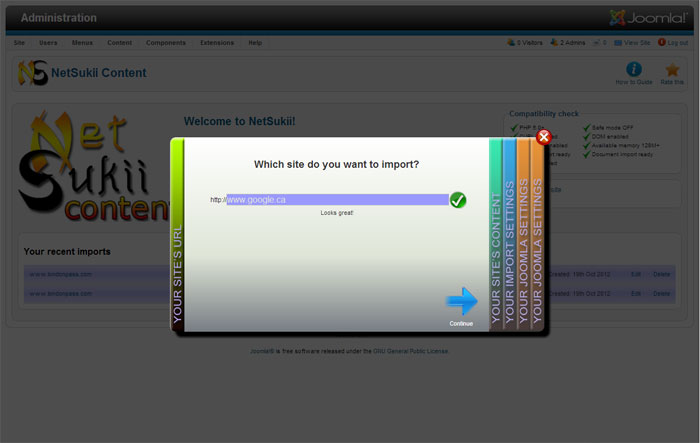Click the Safe mode OFF check item
The height and width of the screenshot is (443, 700).
pyautogui.click(x=608, y=128)
